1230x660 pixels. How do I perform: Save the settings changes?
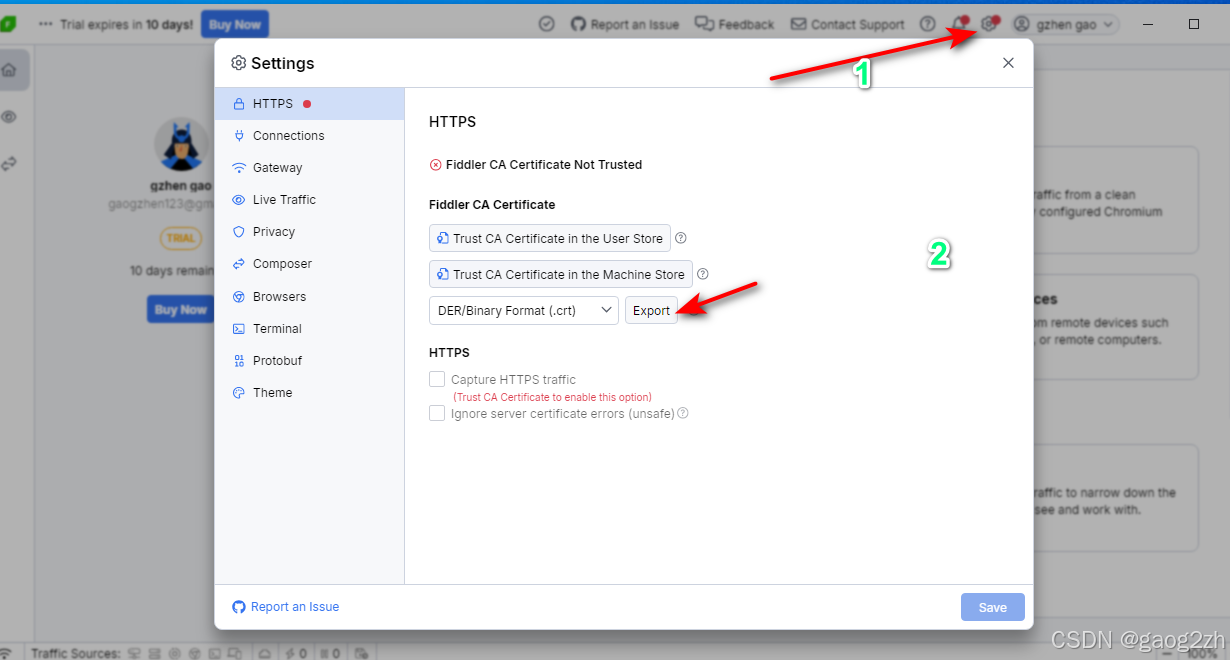coord(993,607)
